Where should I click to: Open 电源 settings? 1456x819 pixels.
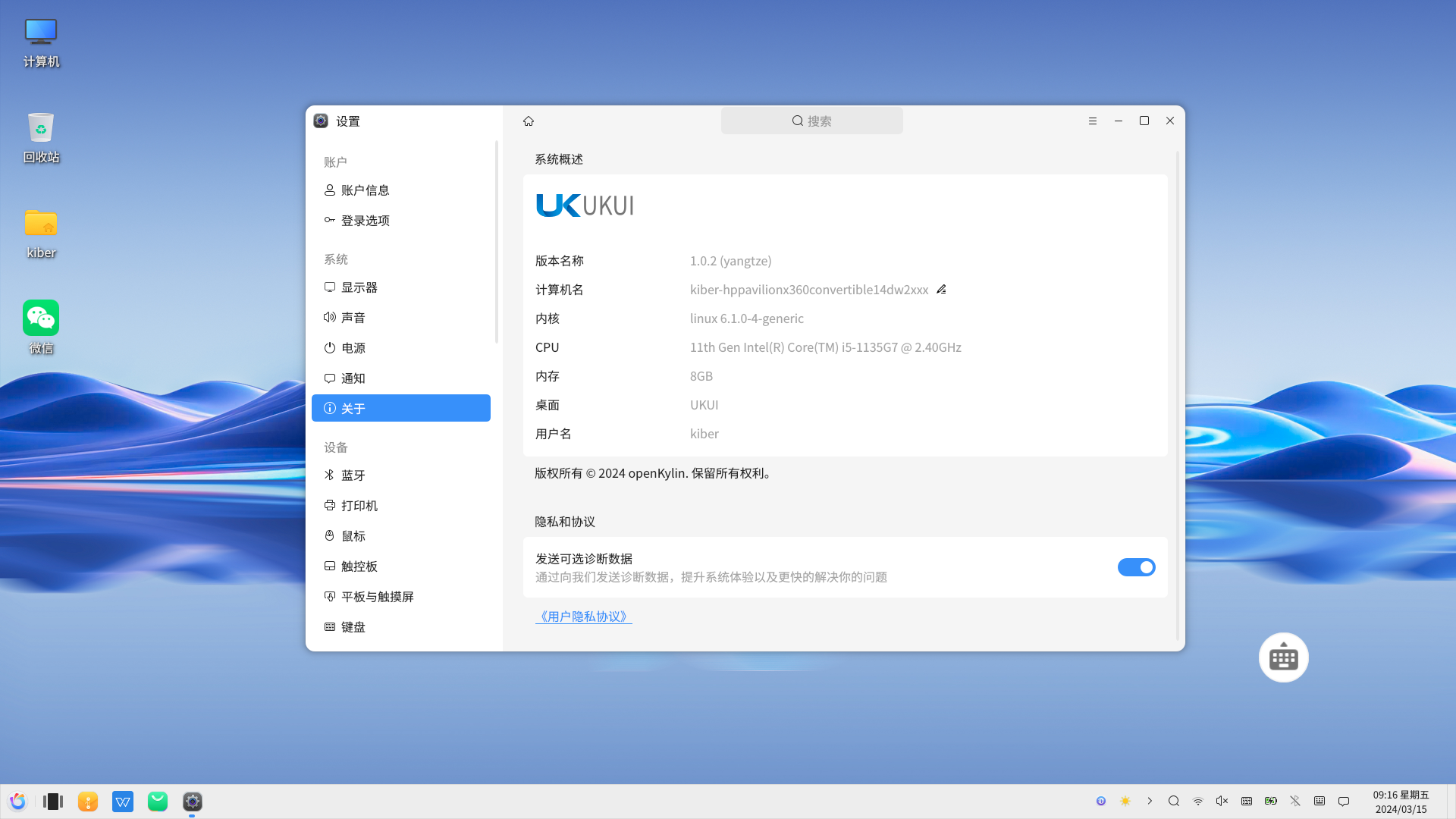coord(401,348)
